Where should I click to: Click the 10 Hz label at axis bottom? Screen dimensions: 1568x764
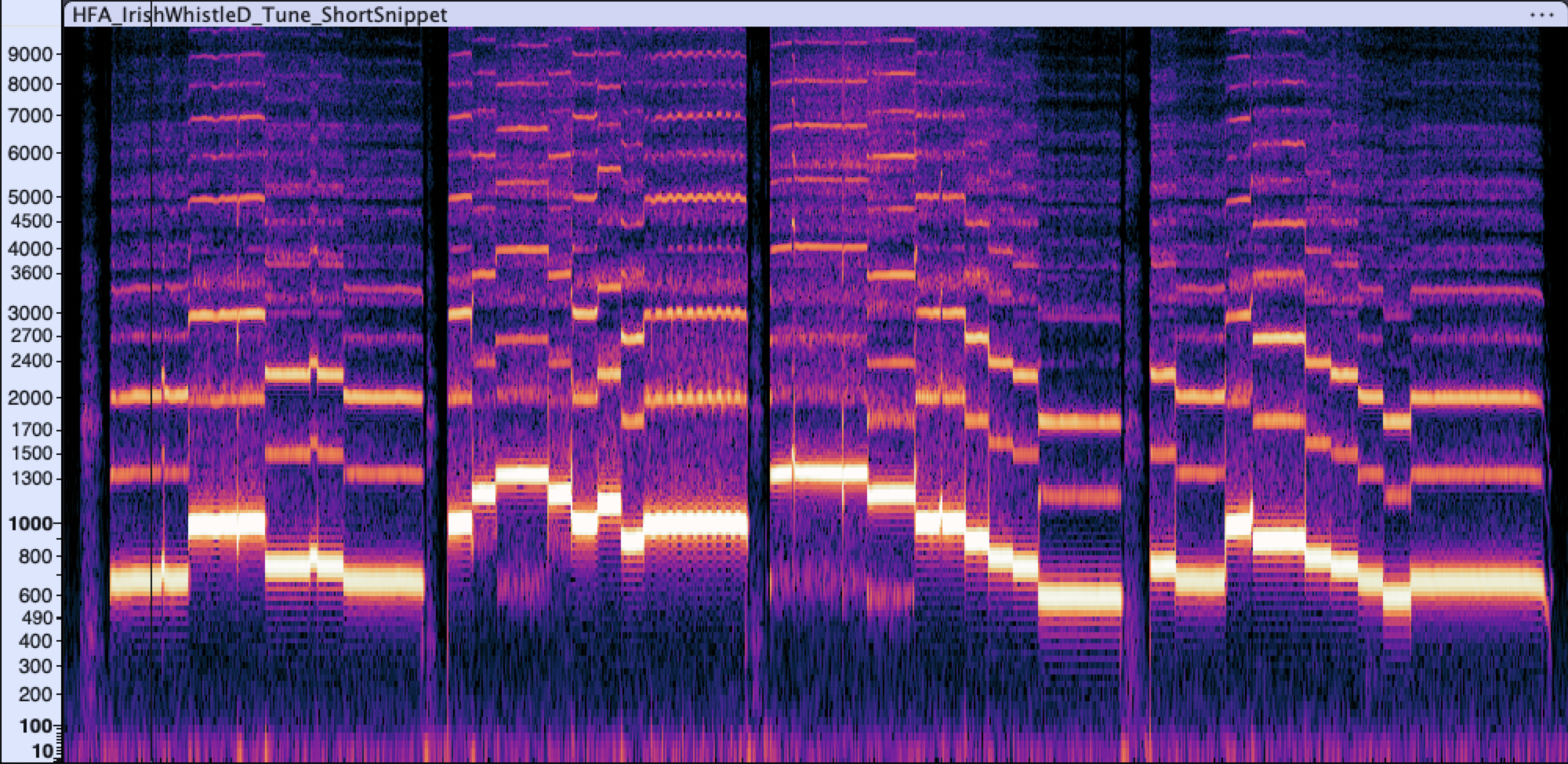click(x=39, y=749)
